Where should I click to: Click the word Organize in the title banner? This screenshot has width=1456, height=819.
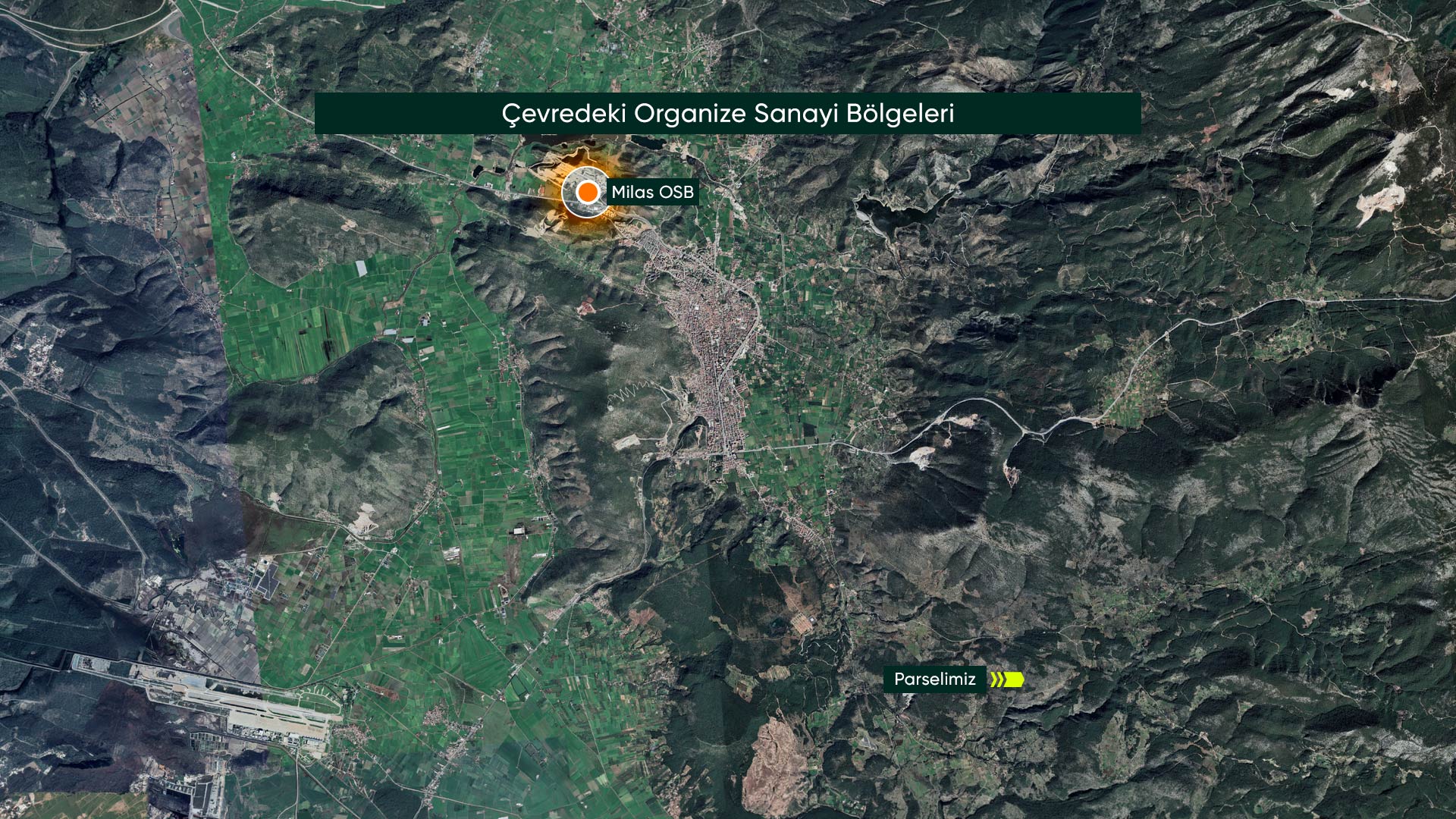(690, 114)
